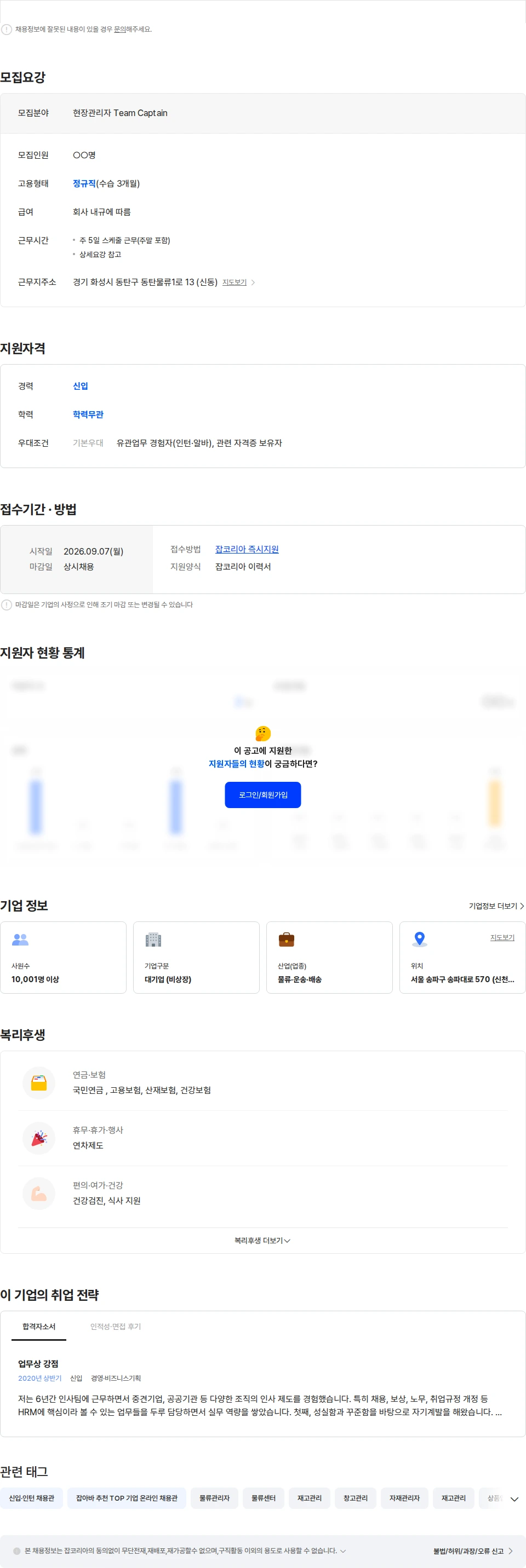Switch to the 인적성·면접 후기 tab

(x=116, y=1327)
